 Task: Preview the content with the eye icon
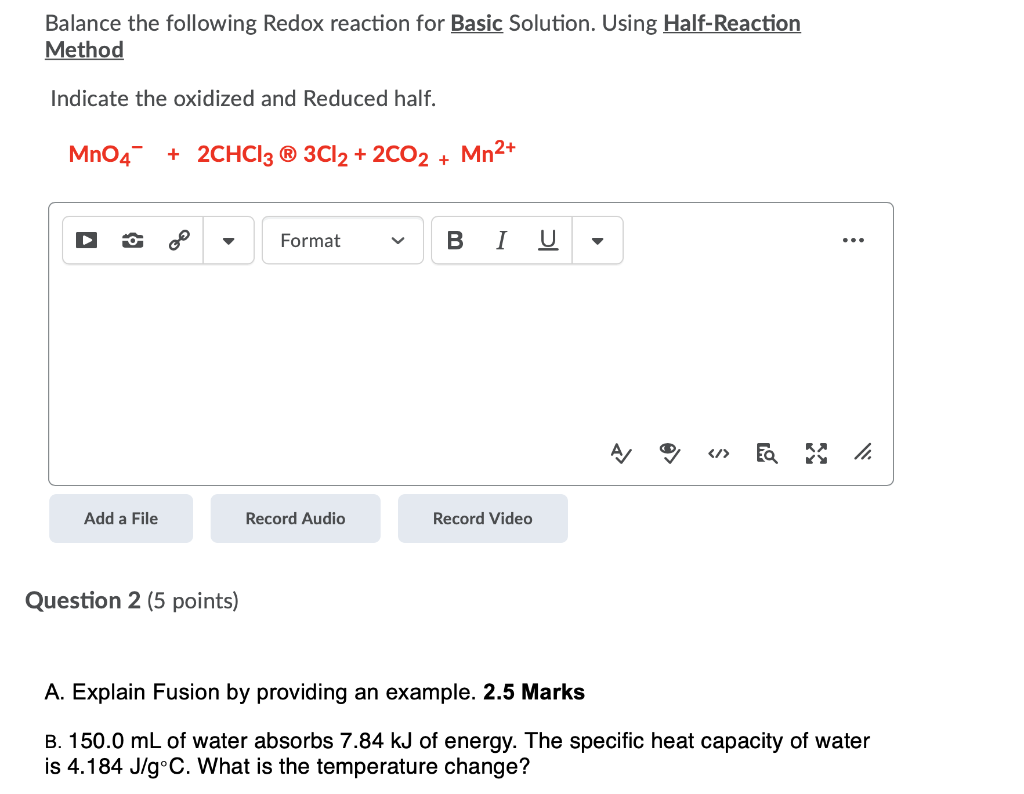click(670, 453)
